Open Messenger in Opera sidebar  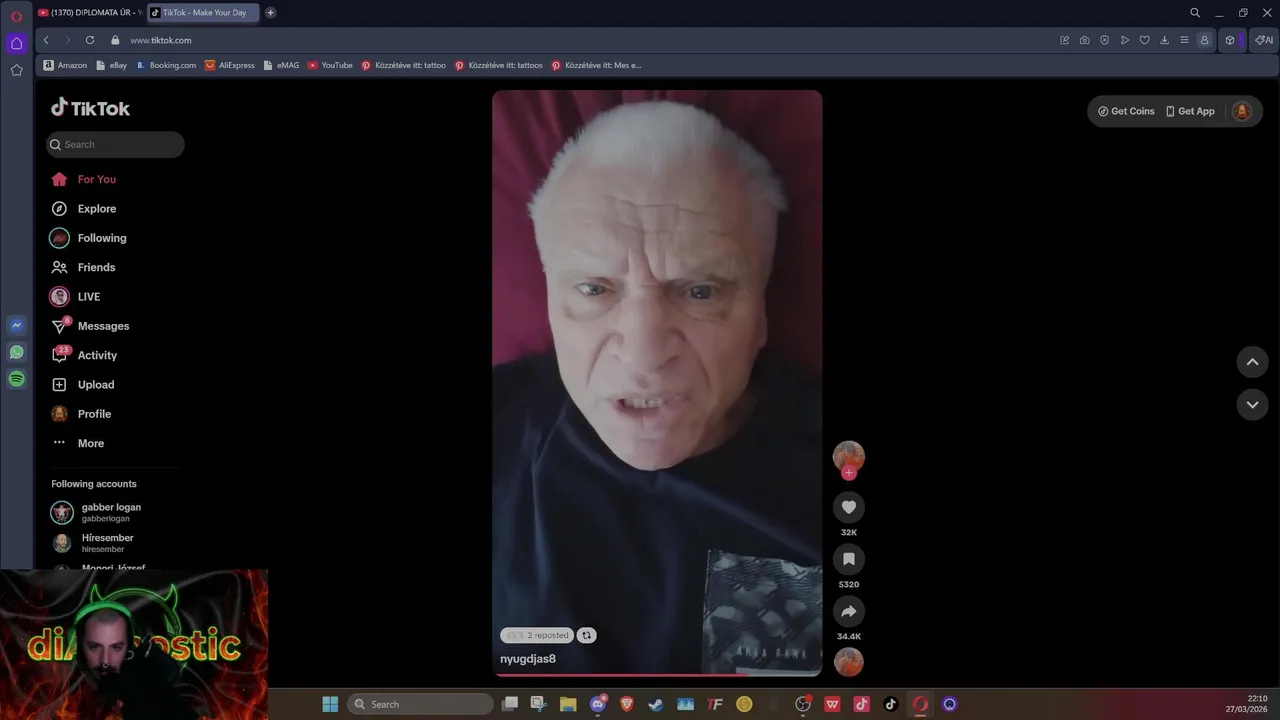(16, 325)
